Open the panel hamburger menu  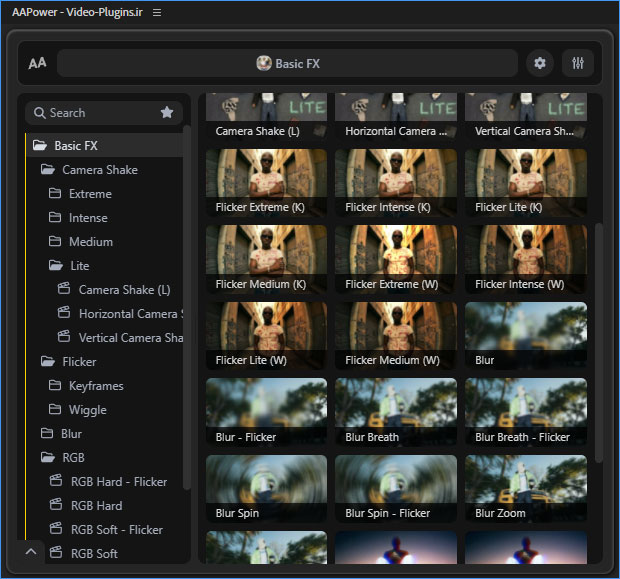pyautogui.click(x=157, y=12)
